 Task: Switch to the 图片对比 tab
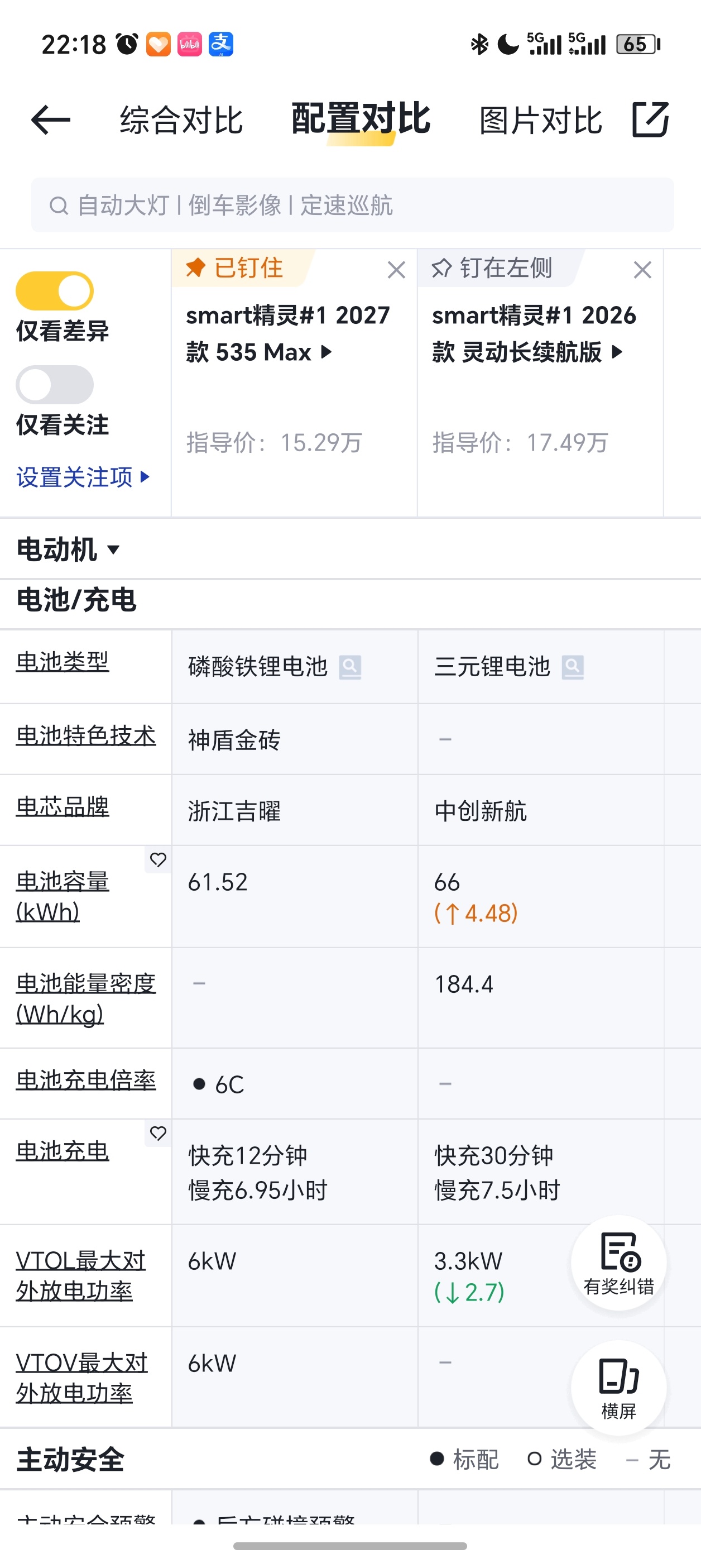click(x=540, y=120)
